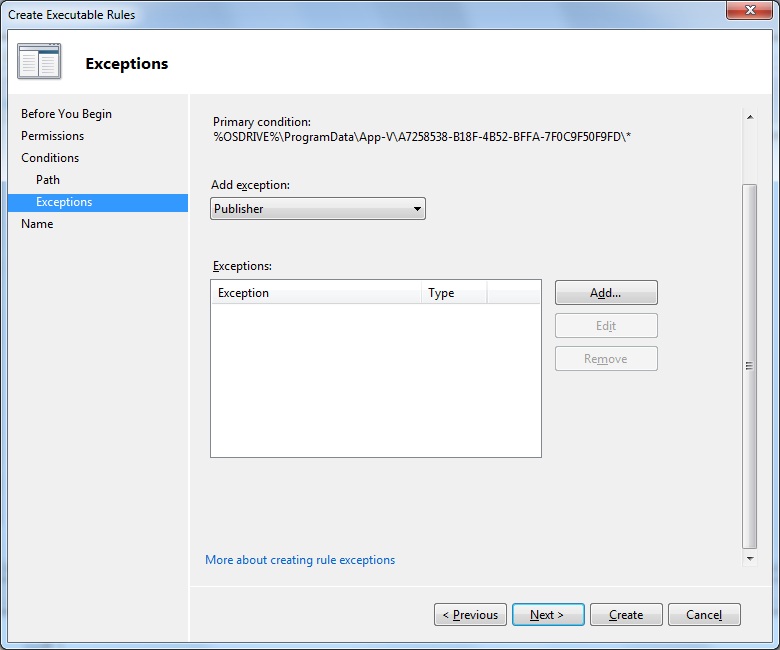780x650 pixels.
Task: Click the scrollbar down arrow
Action: point(750,559)
